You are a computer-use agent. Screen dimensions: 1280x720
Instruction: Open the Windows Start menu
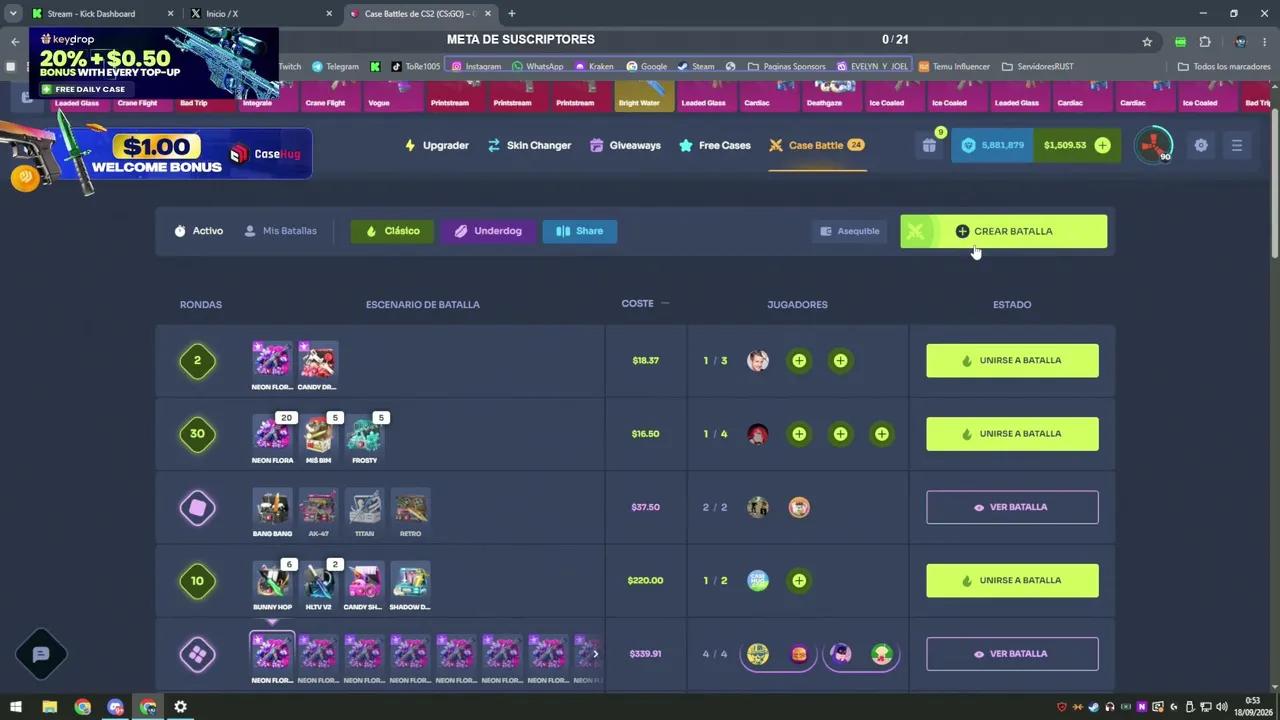pyautogui.click(x=16, y=707)
